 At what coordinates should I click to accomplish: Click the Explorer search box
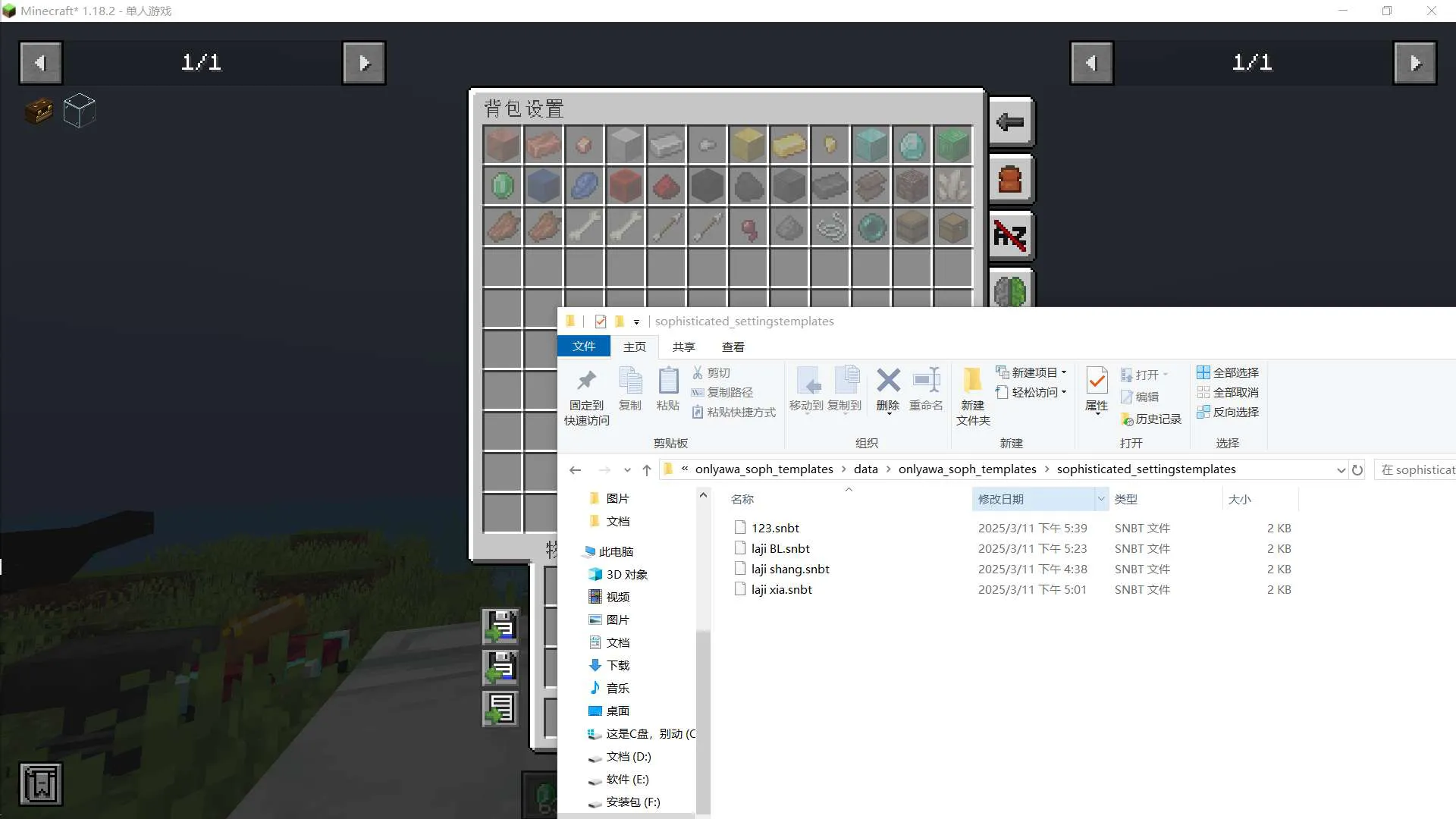[x=1415, y=469]
